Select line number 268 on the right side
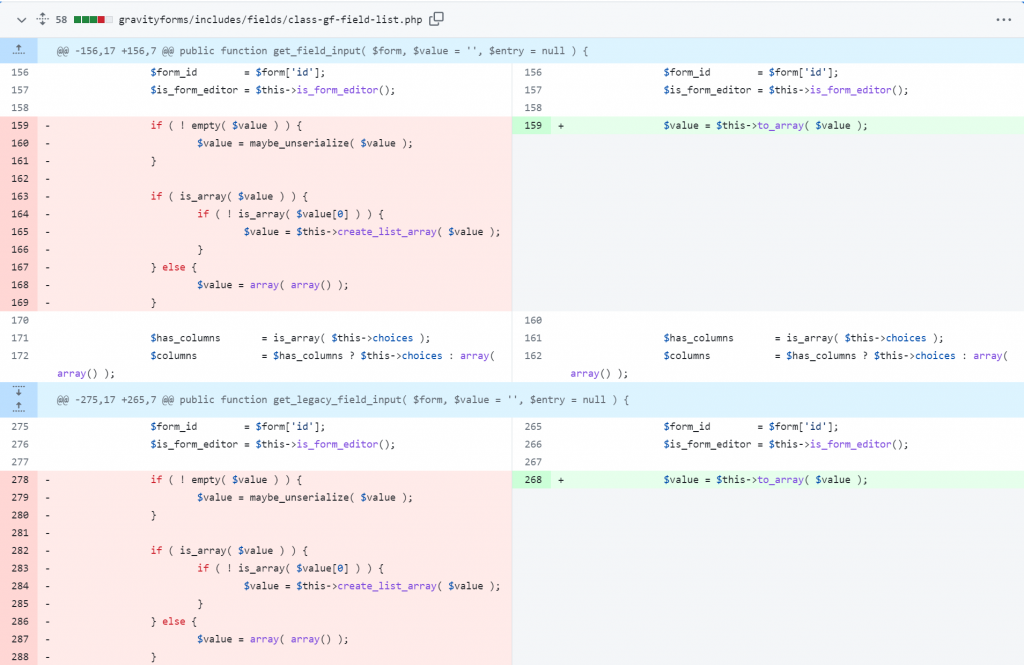This screenshot has height=665, width=1024. point(531,479)
